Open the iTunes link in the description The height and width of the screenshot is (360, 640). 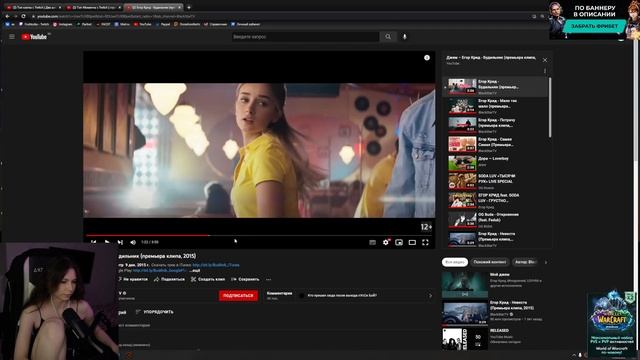tap(216, 265)
